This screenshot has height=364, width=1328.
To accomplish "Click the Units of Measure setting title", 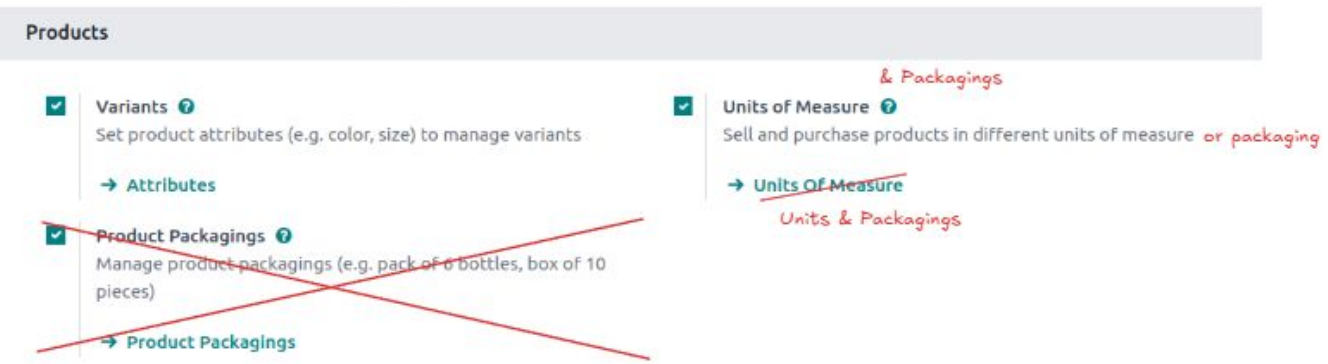I will [x=796, y=106].
